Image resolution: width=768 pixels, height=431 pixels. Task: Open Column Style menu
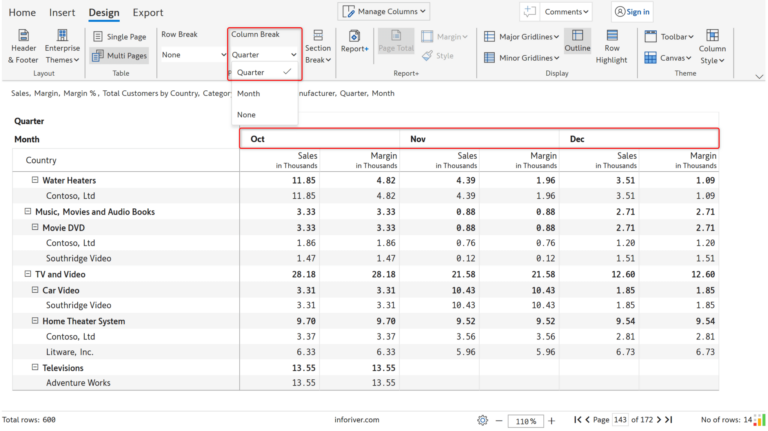tap(712, 47)
